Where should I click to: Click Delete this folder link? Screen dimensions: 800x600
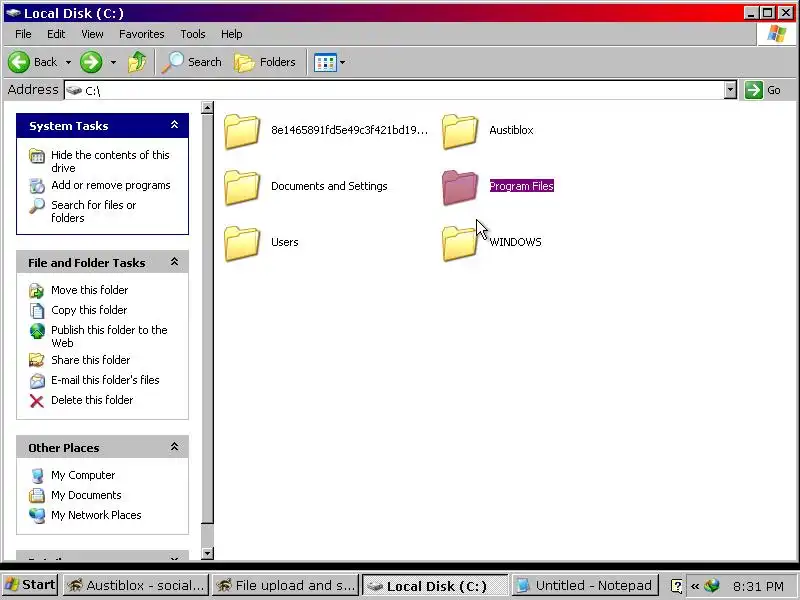click(x=92, y=399)
